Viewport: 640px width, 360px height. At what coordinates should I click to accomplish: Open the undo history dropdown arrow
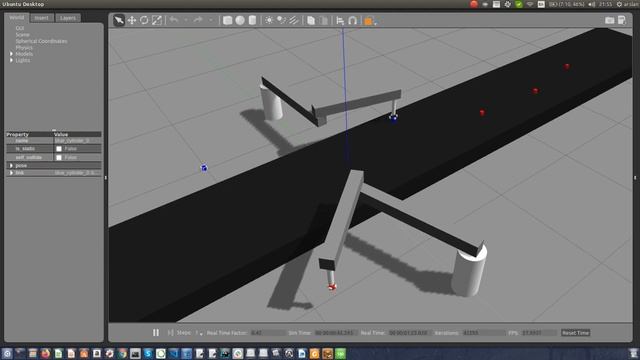pyautogui.click(x=186, y=20)
